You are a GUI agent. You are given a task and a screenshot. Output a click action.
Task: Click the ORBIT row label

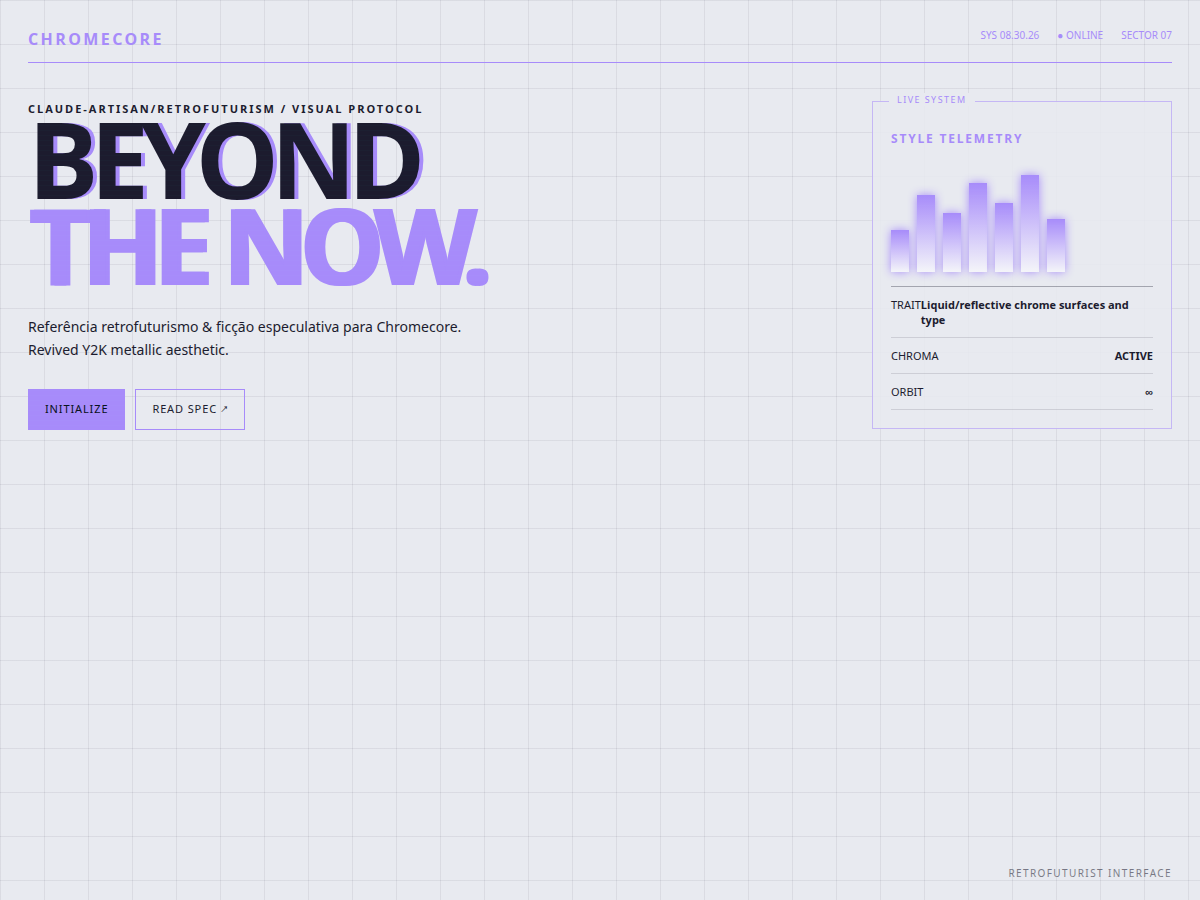coord(907,392)
